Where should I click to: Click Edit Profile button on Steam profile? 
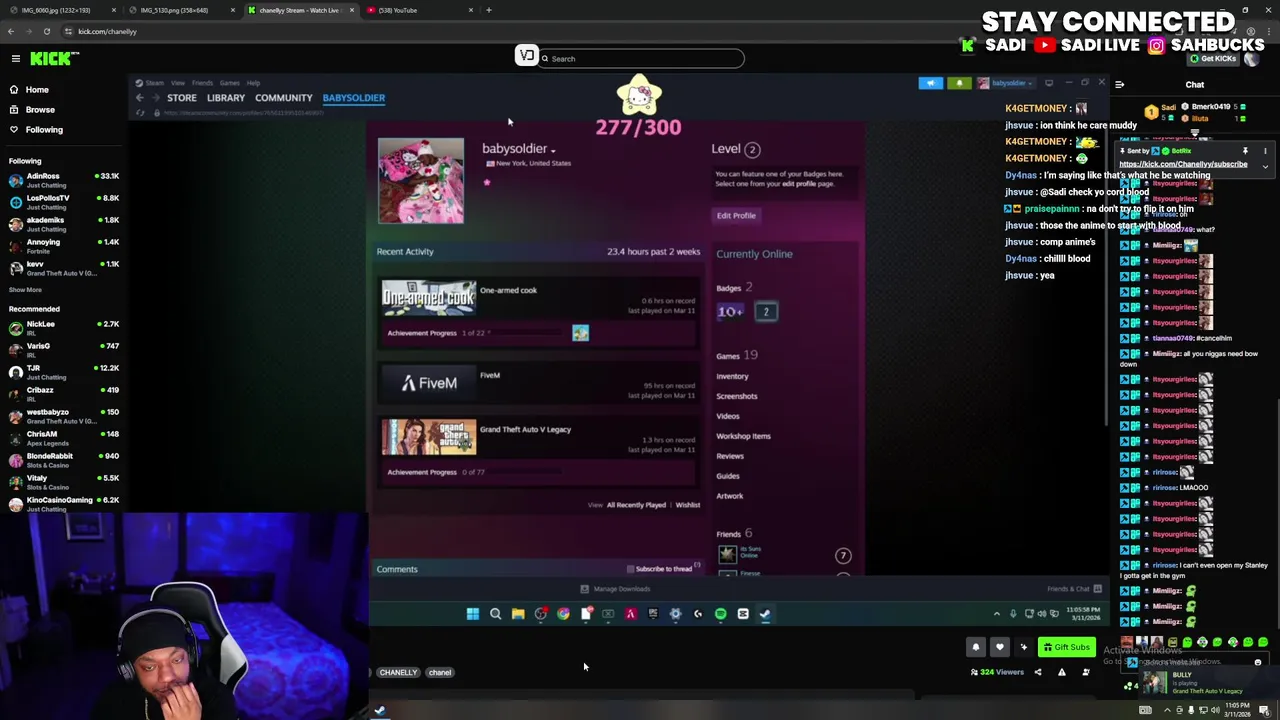pos(736,216)
